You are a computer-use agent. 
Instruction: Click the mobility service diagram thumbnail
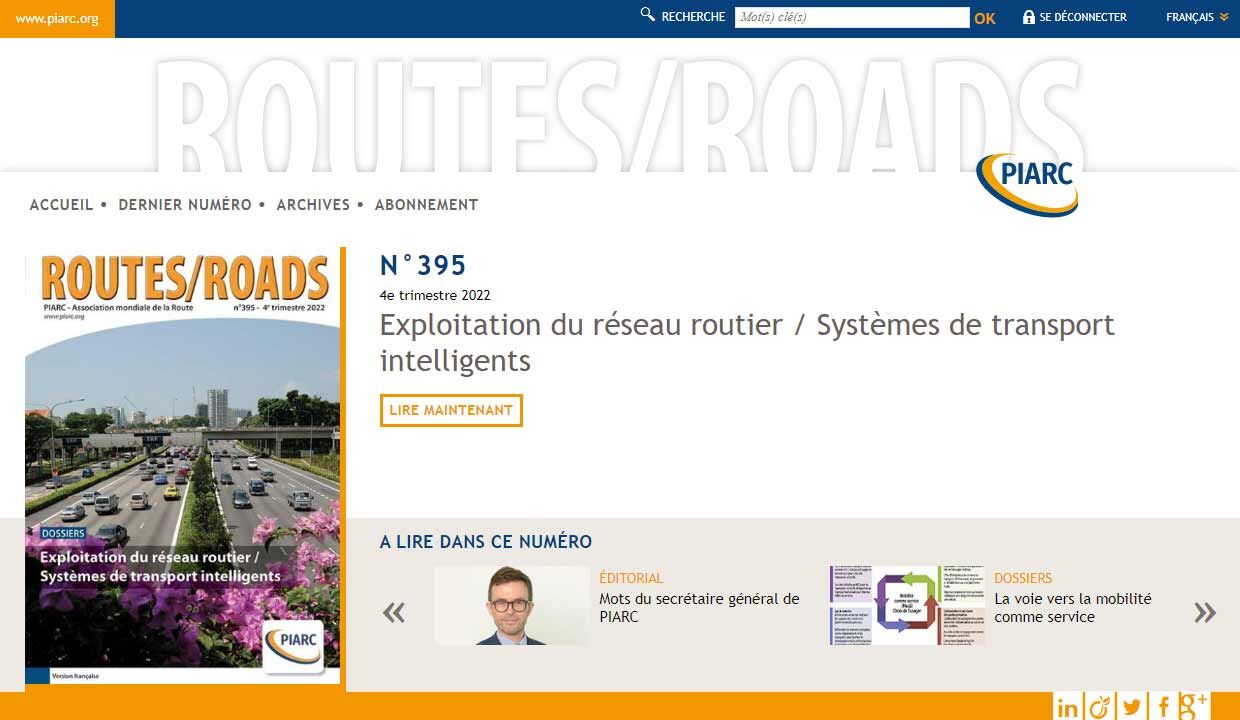coord(907,606)
